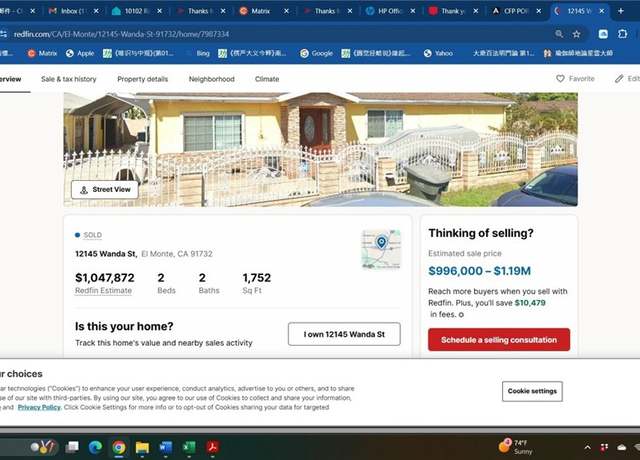Open File Explorer from the taskbar
Viewport: 640px width, 460px height.
click(x=142, y=448)
